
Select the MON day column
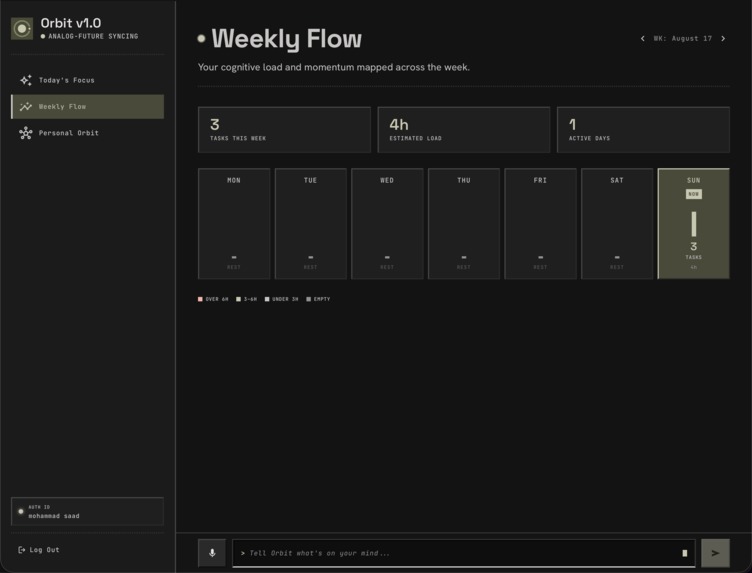234,223
